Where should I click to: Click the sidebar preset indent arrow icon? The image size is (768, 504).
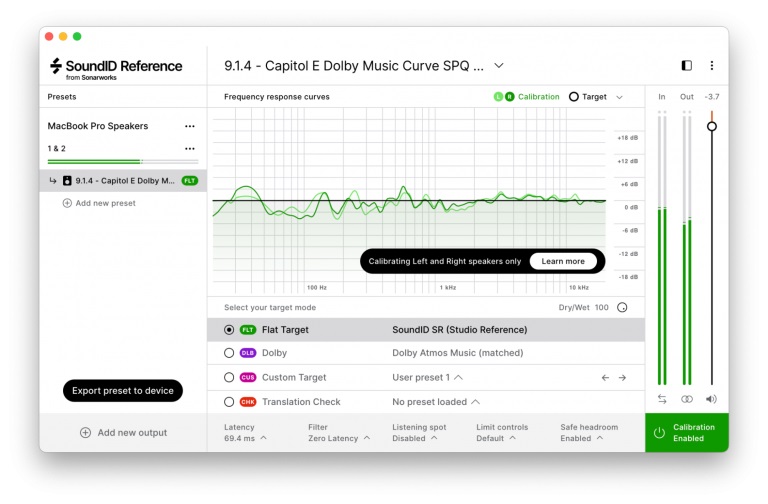coord(53,181)
